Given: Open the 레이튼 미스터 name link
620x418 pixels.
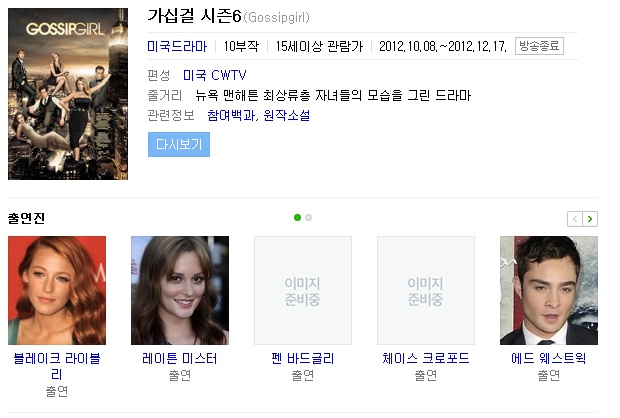Looking at the screenshot, I should coord(180,359).
